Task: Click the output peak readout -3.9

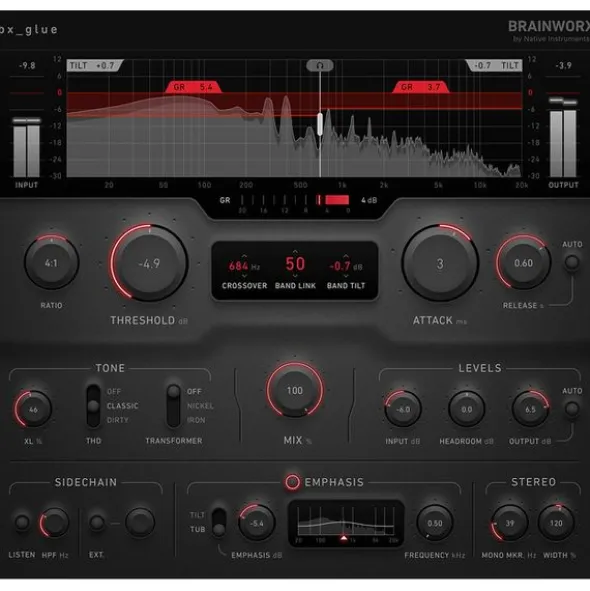Action: point(563,66)
